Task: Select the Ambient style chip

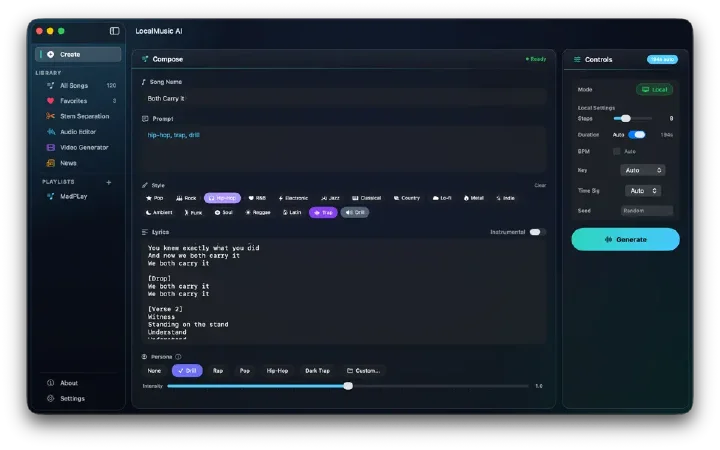Action: tap(159, 213)
